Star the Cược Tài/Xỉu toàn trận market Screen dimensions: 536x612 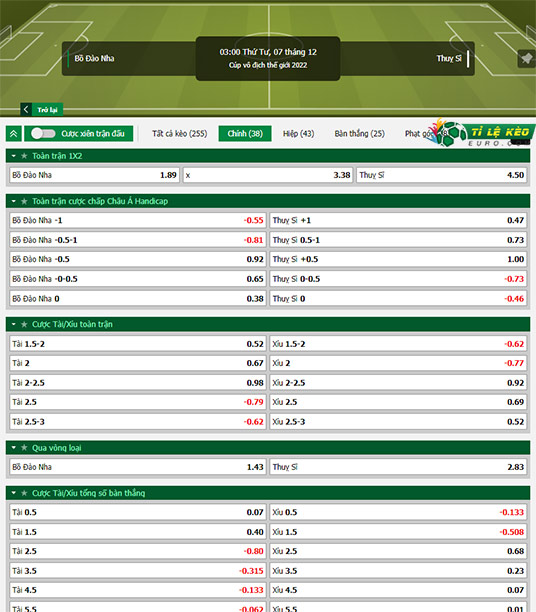(24, 324)
